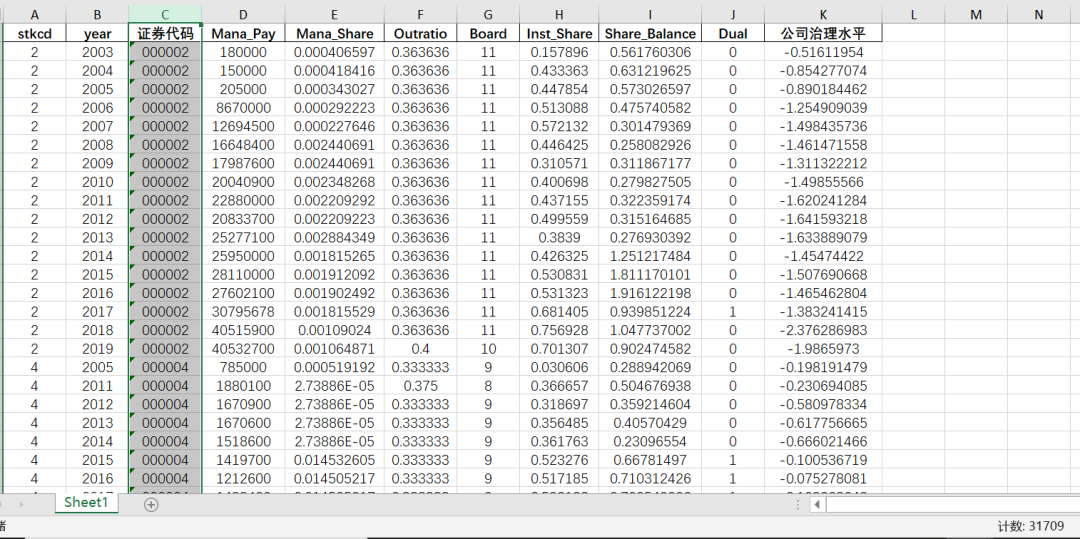The width and height of the screenshot is (1080, 539).
Task: Select the year cell 2003
Action: (97, 52)
